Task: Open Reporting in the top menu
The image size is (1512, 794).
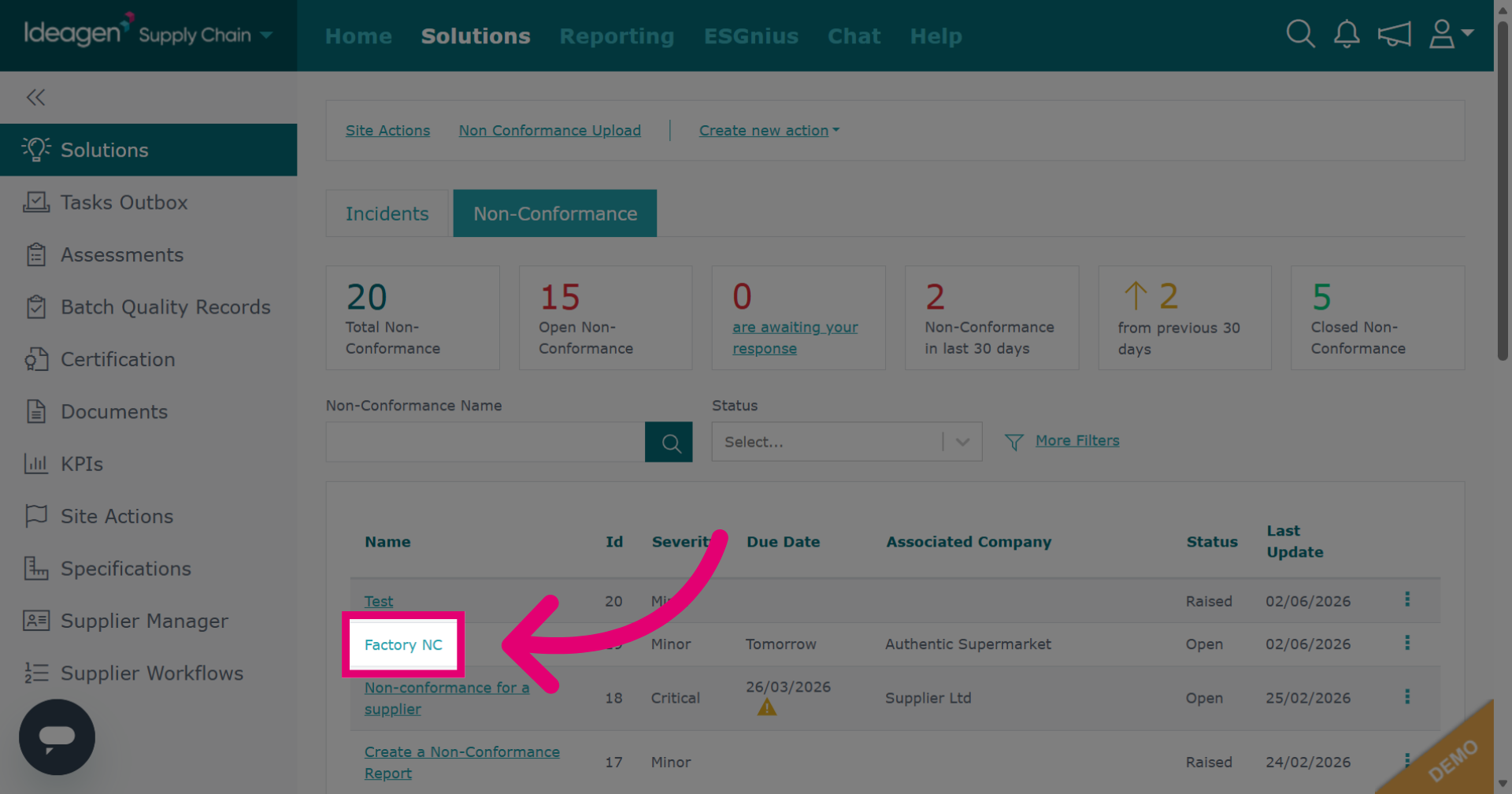Action: (617, 36)
